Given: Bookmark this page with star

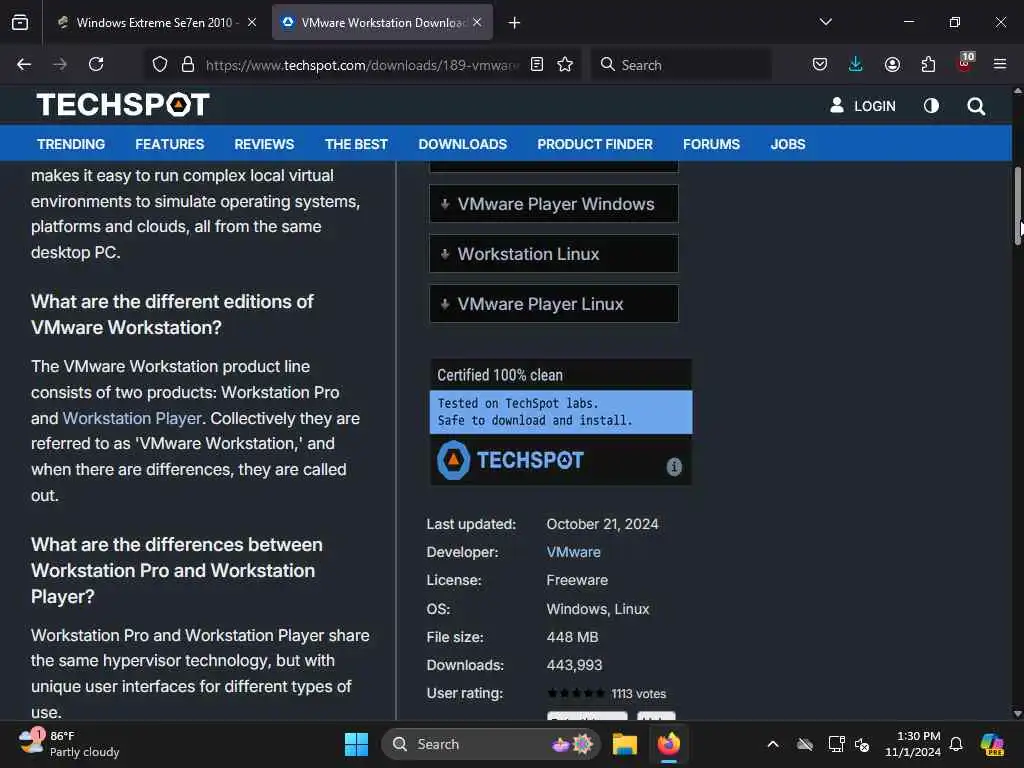Looking at the screenshot, I should [565, 64].
